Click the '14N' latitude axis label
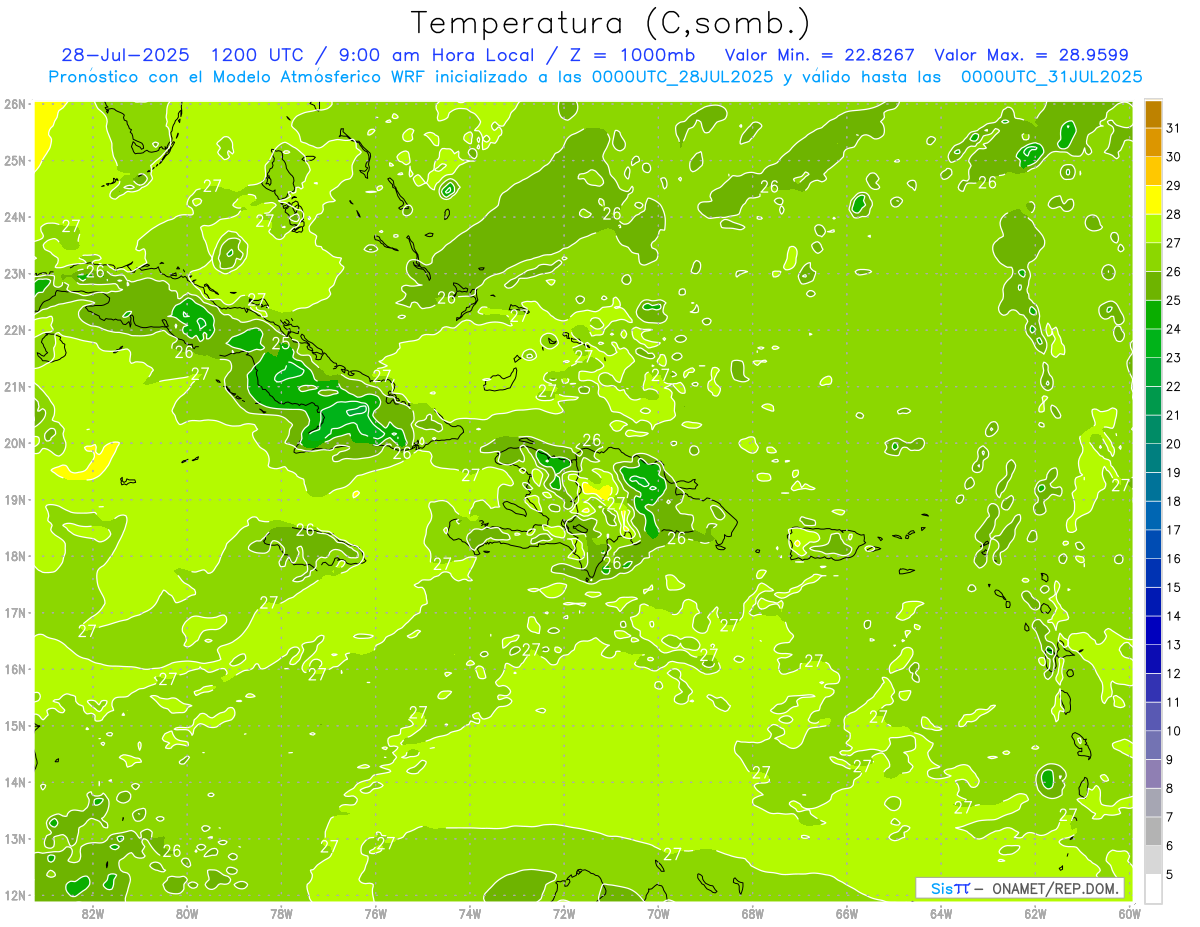The height and width of the screenshot is (927, 1200). 15,782
